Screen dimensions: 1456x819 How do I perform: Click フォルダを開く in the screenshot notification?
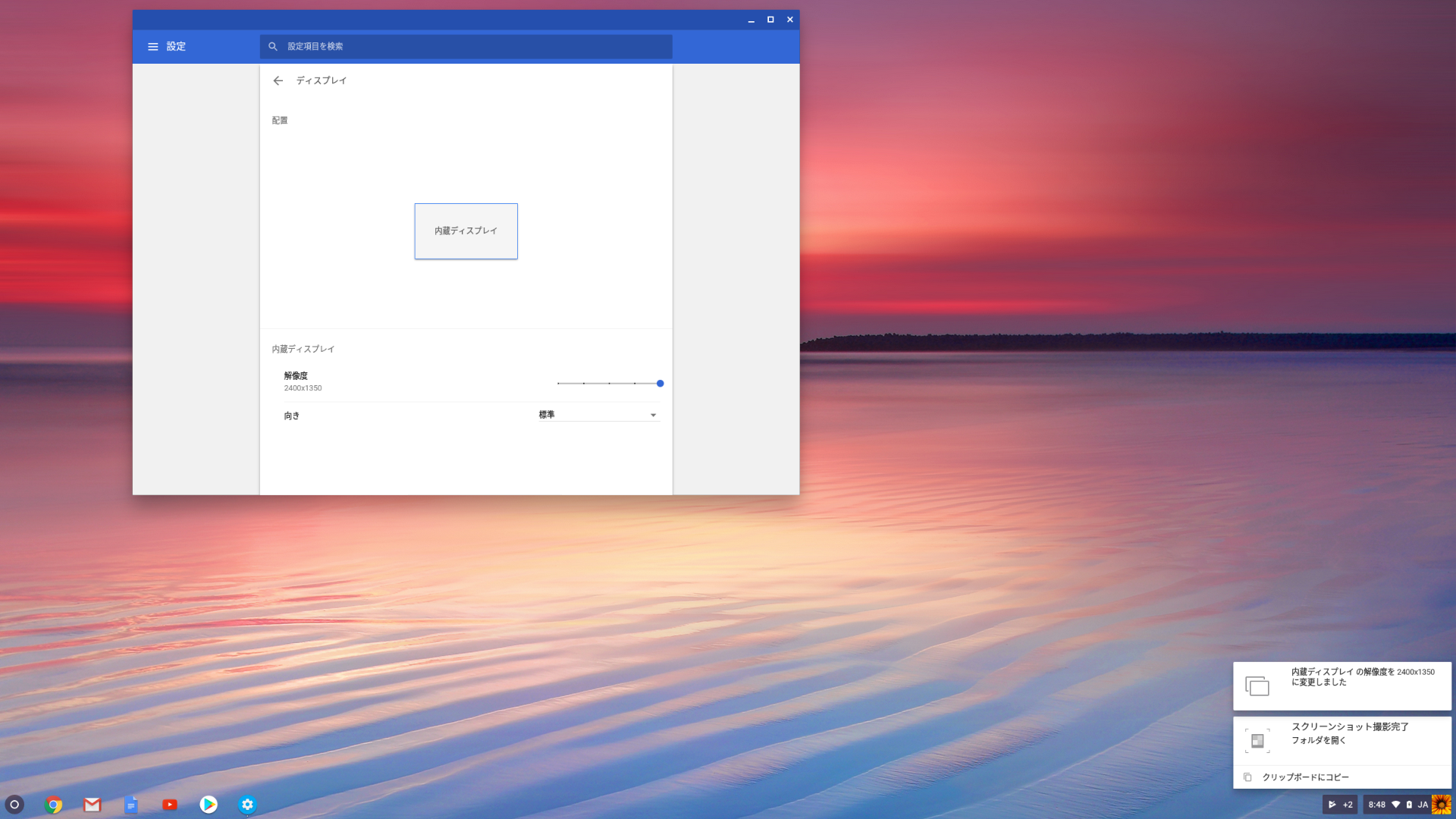pyautogui.click(x=1318, y=740)
